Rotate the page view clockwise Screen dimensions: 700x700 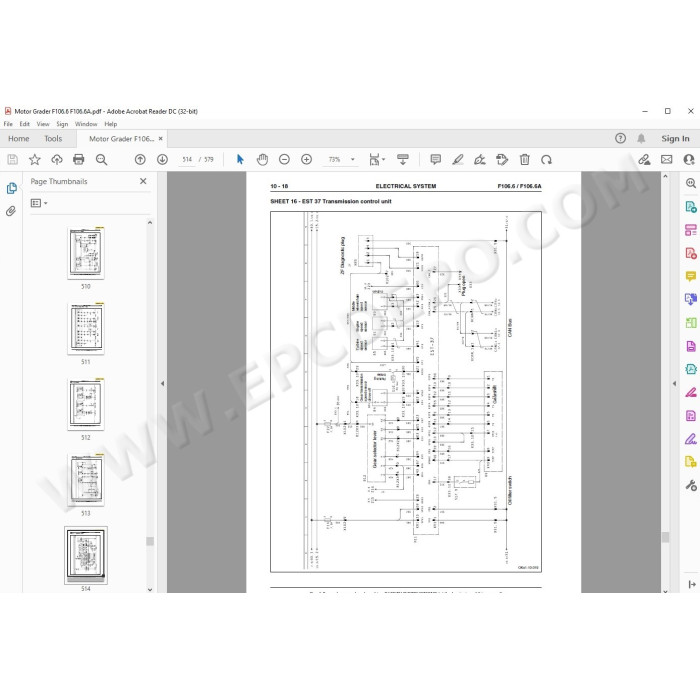[x=546, y=159]
